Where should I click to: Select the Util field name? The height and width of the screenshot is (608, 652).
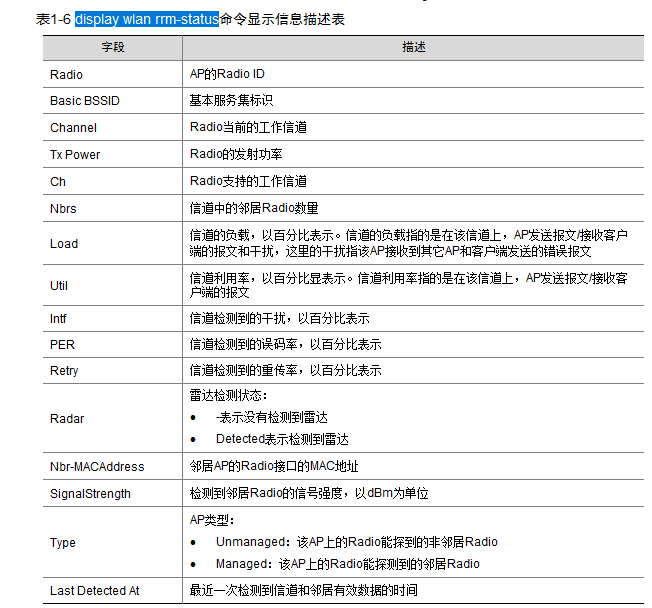click(x=59, y=286)
